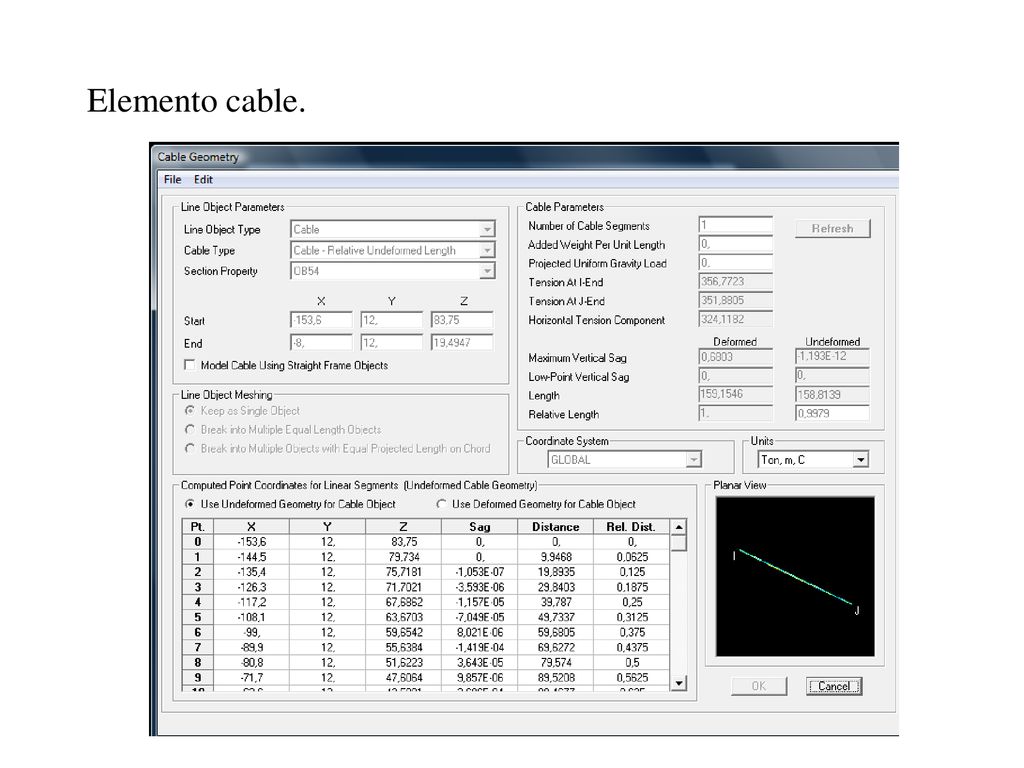Click the End Z coordinate field
1024x768 pixels.
point(462,342)
